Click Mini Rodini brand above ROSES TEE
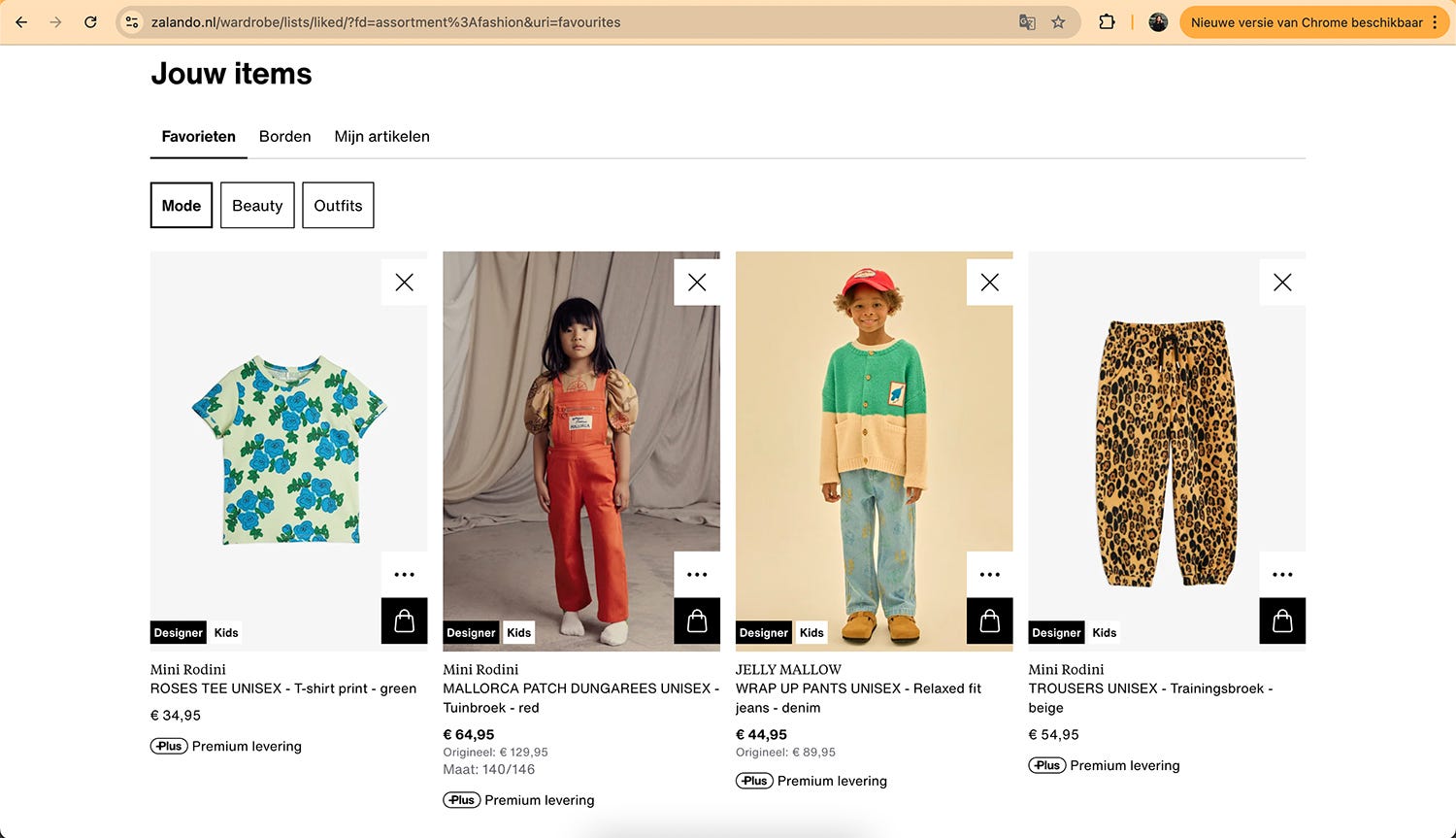Screen dimensions: 1456x838 pos(188,669)
